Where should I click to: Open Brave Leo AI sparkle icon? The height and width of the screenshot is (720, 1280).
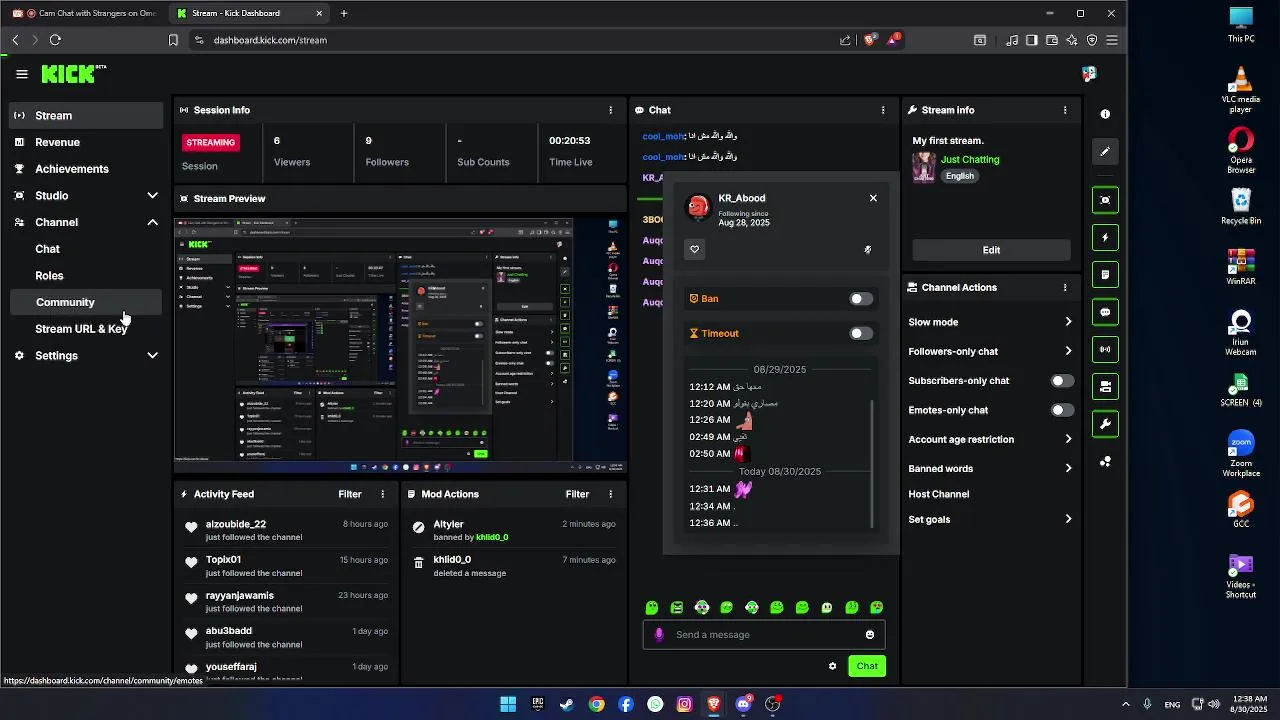click(1072, 40)
